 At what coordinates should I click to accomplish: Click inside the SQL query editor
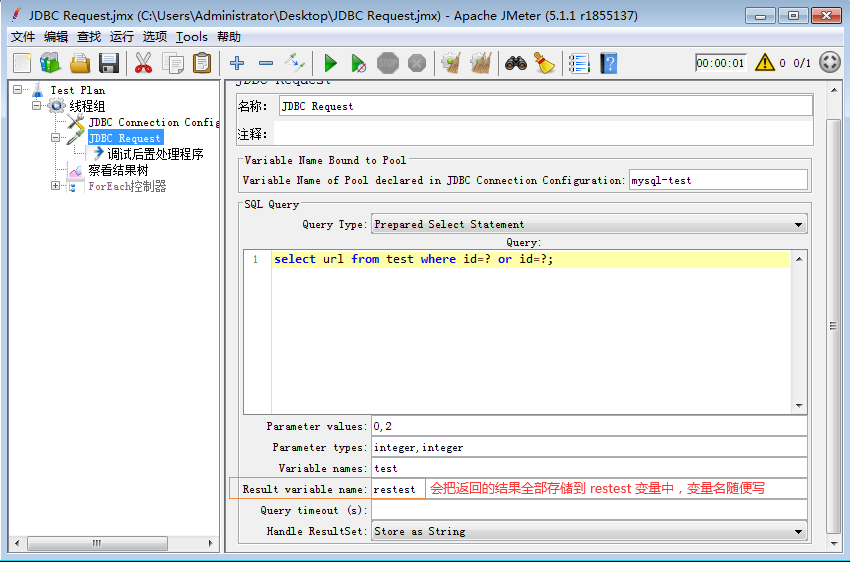(x=530, y=332)
